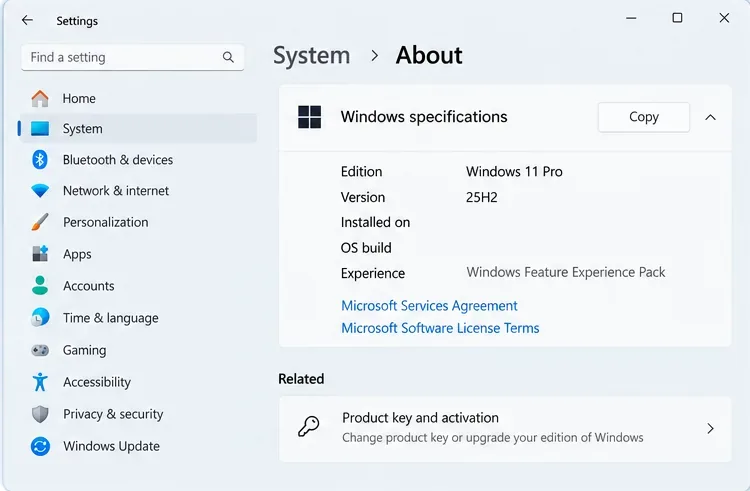
Task: Collapse the Windows specifications section
Action: click(710, 117)
